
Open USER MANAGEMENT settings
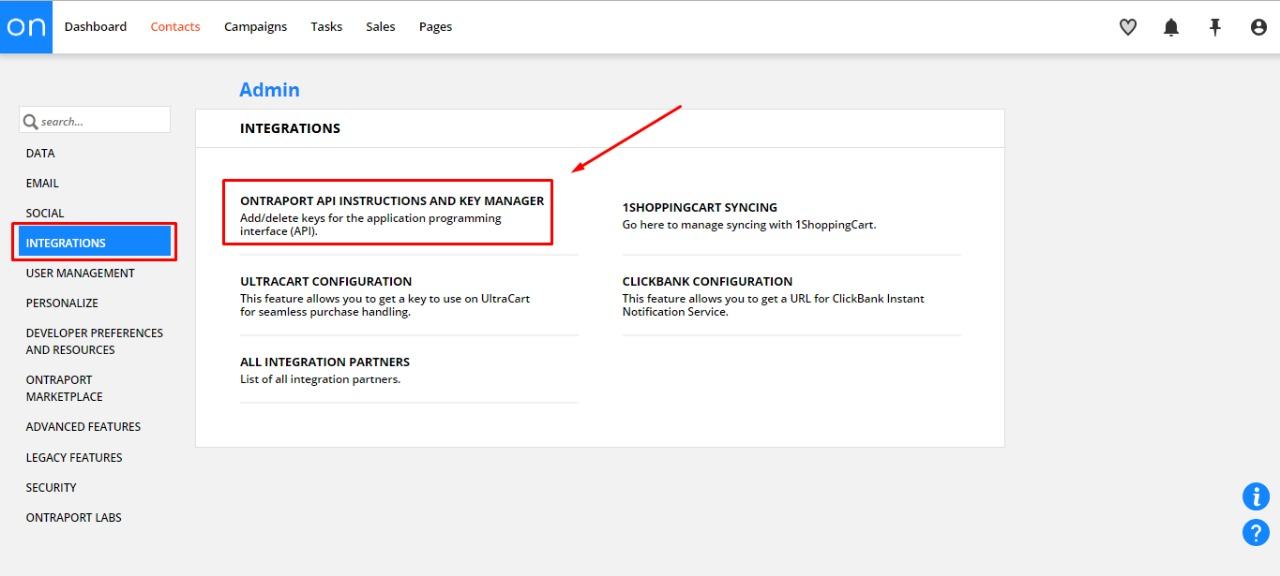click(x=80, y=273)
